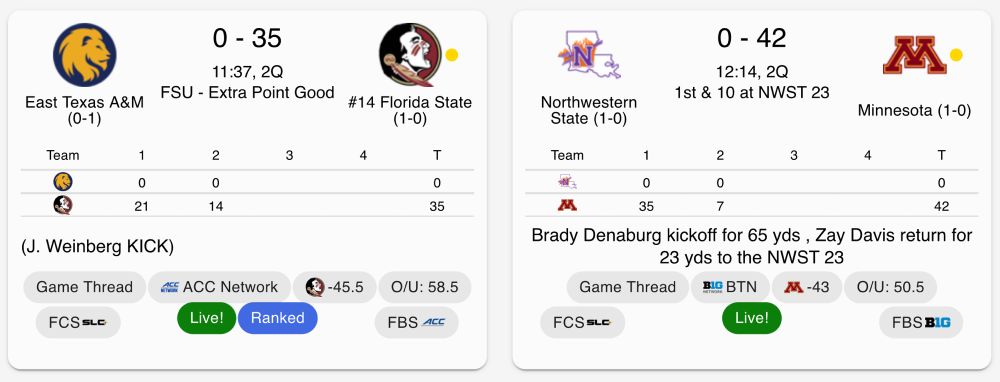Click the Live! badge on FSU card
1000x382 pixels.
[206, 318]
